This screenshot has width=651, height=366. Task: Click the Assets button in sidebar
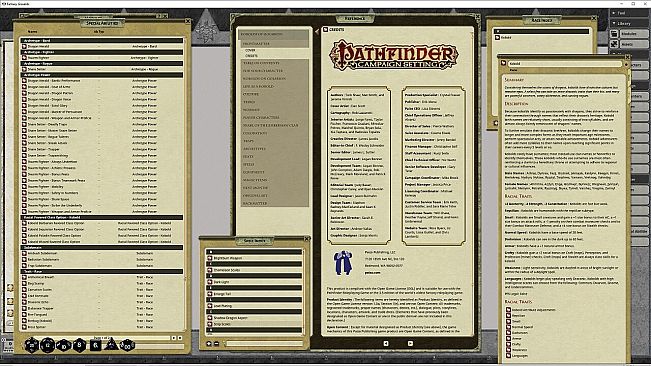point(634,44)
